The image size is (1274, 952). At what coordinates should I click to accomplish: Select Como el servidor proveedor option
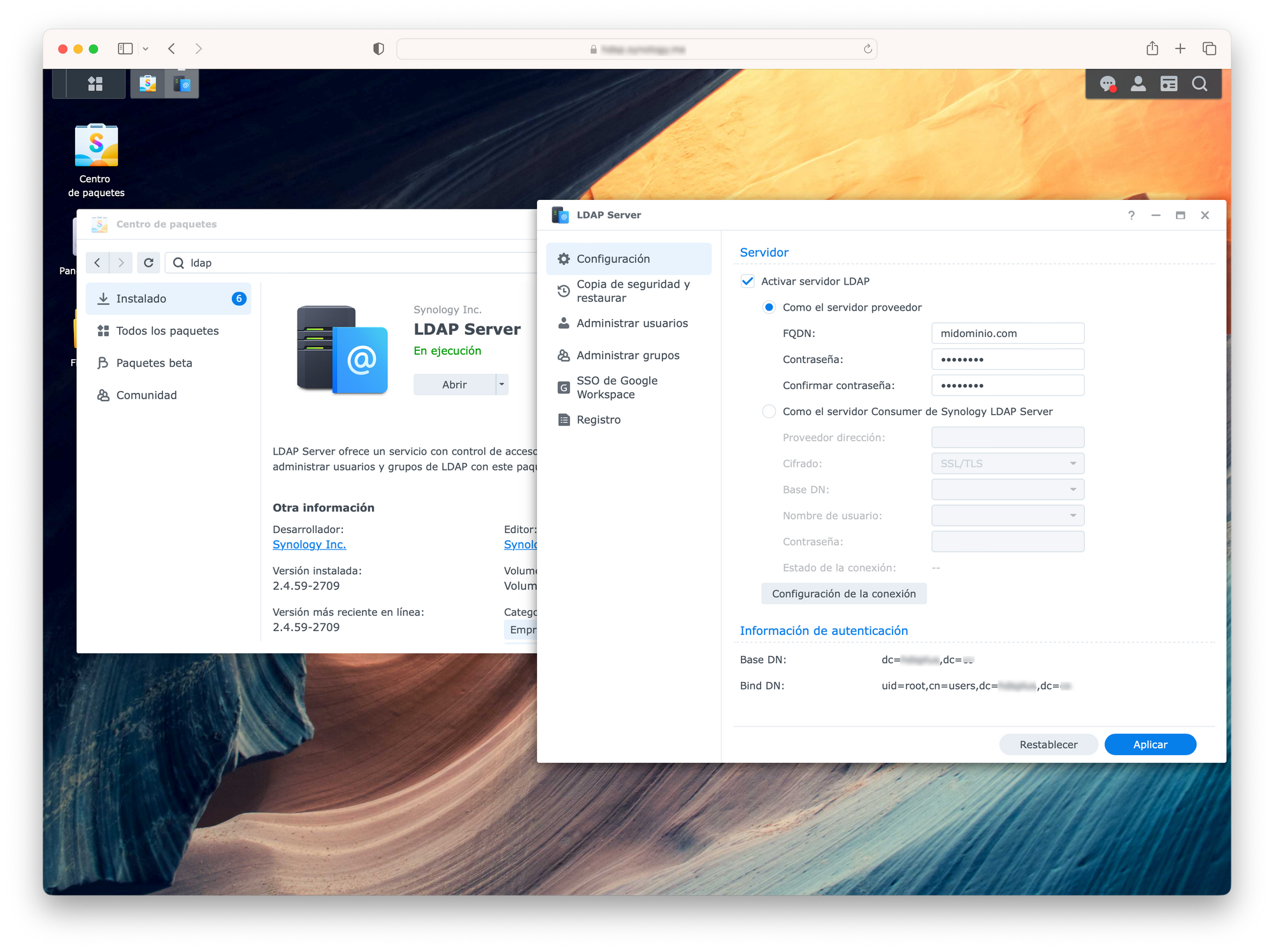pos(769,308)
